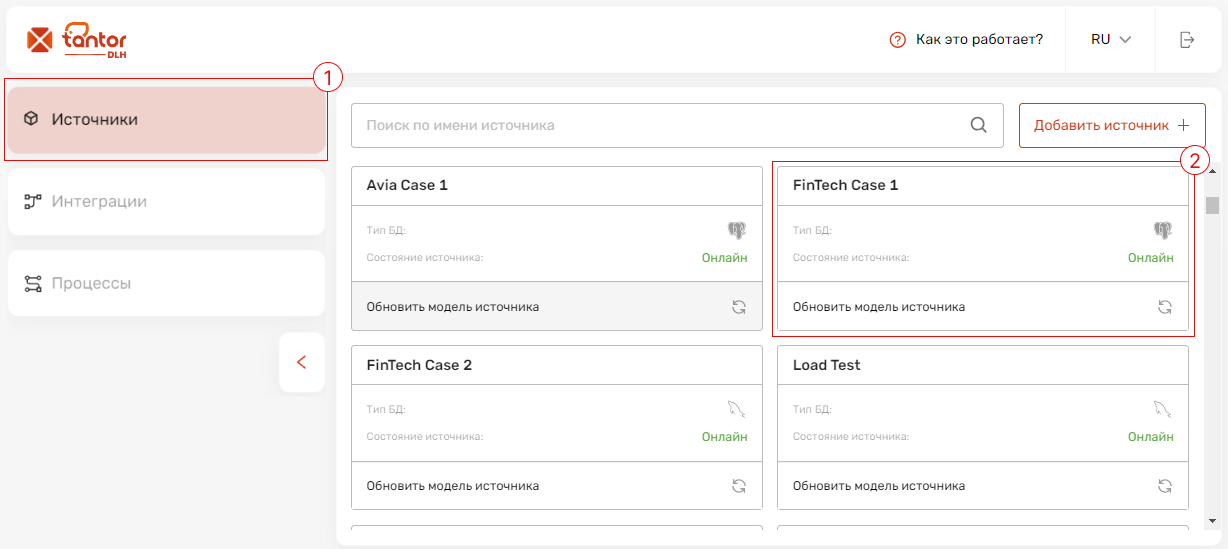Go to Интеграции in the sidebar
1228x549 pixels.
[167, 202]
